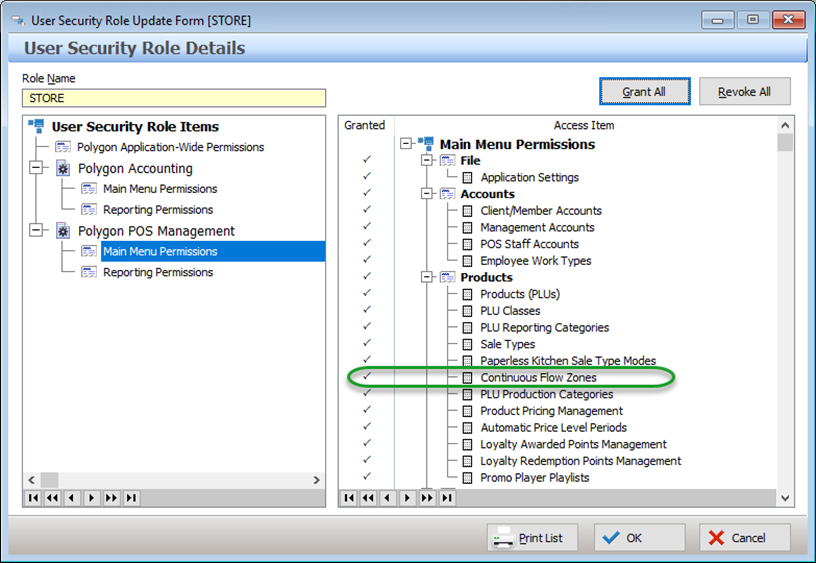Image resolution: width=816 pixels, height=563 pixels.
Task: Toggle granted check for POS Staff Accounts
Action: tap(367, 242)
